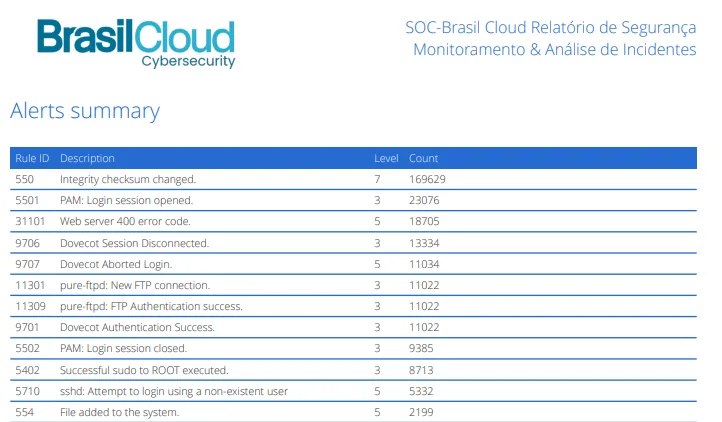Click the Alerts summary heading

[x=84, y=111]
